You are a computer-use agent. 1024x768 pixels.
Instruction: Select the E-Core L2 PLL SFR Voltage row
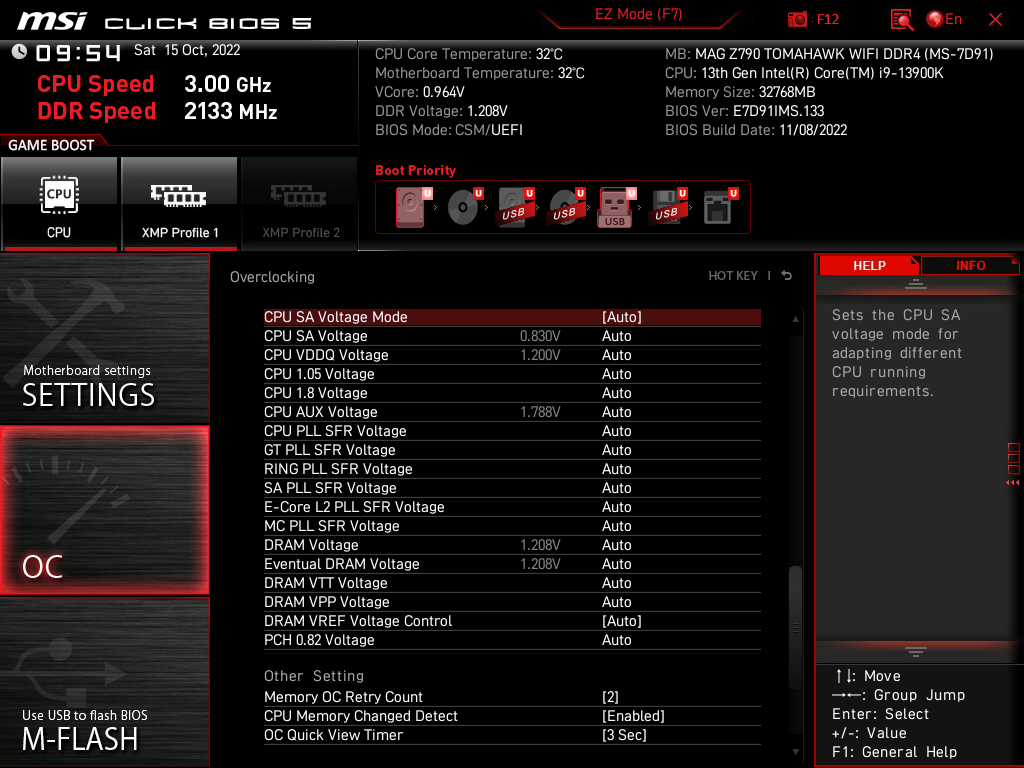click(512, 507)
